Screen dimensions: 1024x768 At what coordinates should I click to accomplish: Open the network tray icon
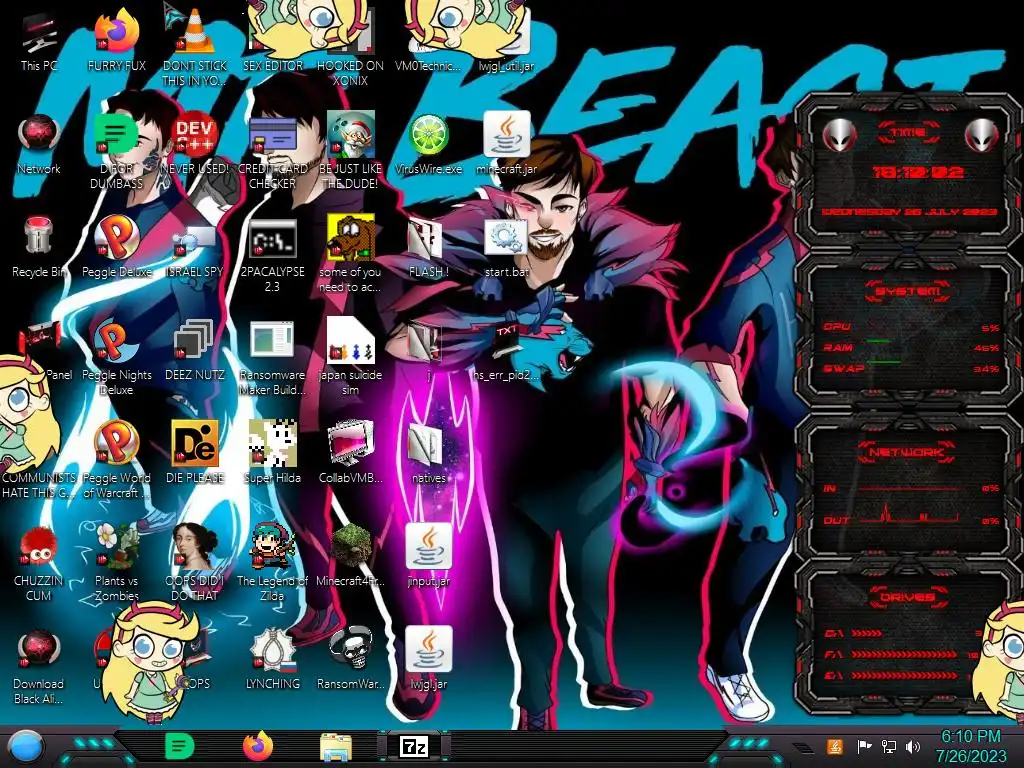click(x=889, y=746)
